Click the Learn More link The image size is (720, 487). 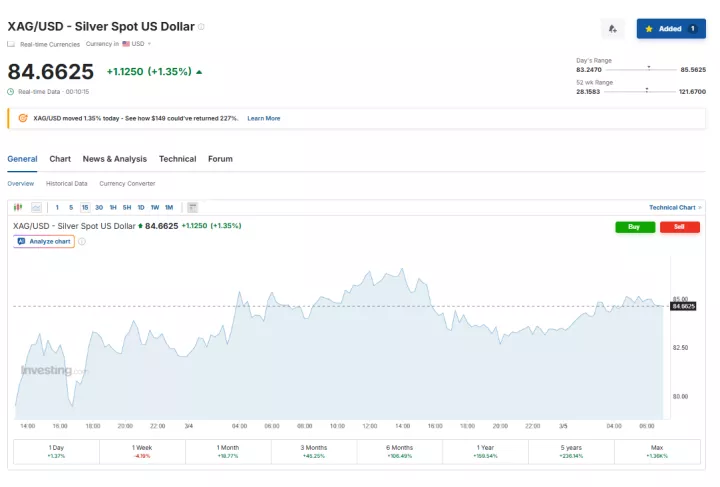[264, 118]
